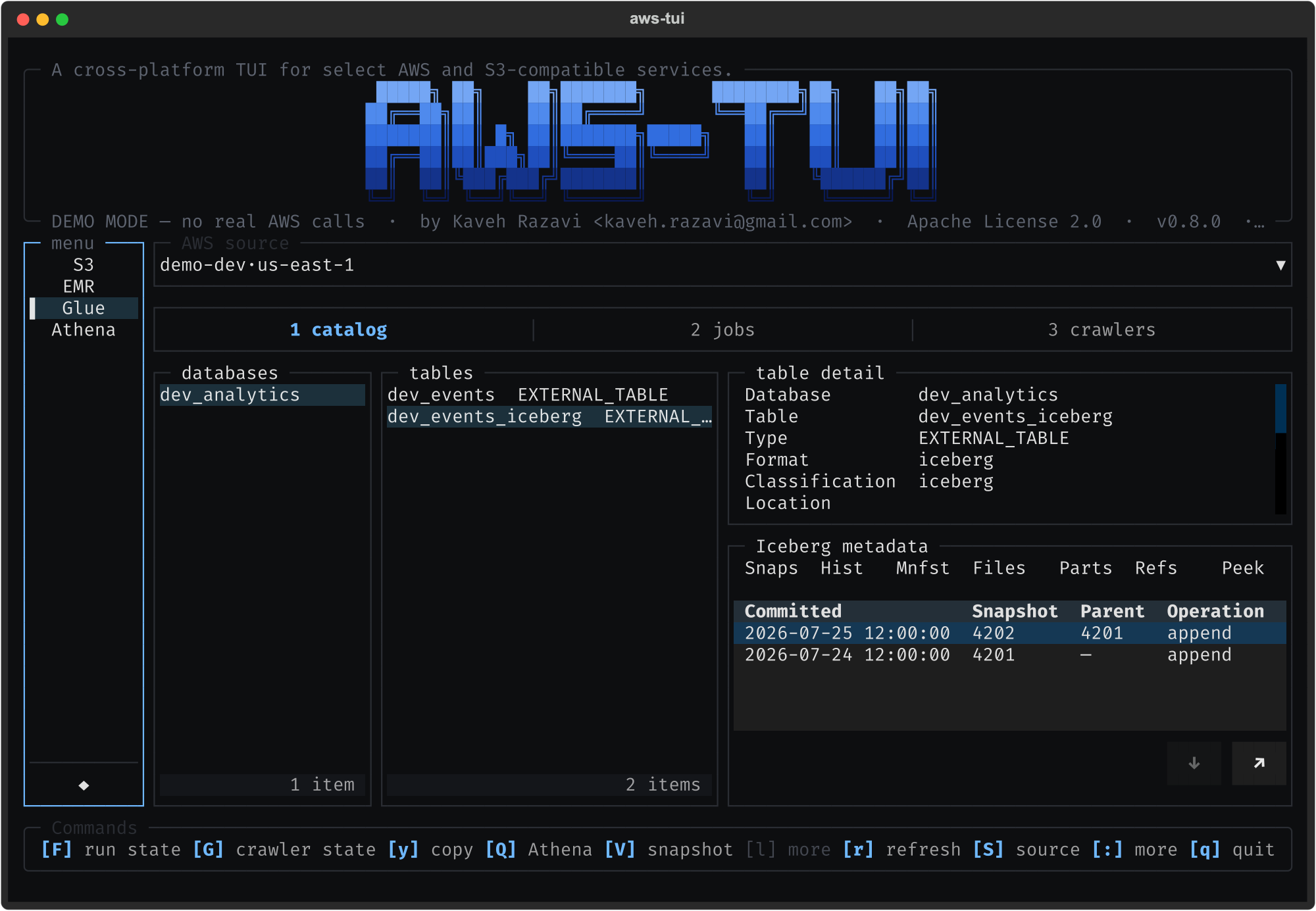Screen dimensions: 1316x911
Task: Click the [G] crawler state command
Action: point(284,850)
